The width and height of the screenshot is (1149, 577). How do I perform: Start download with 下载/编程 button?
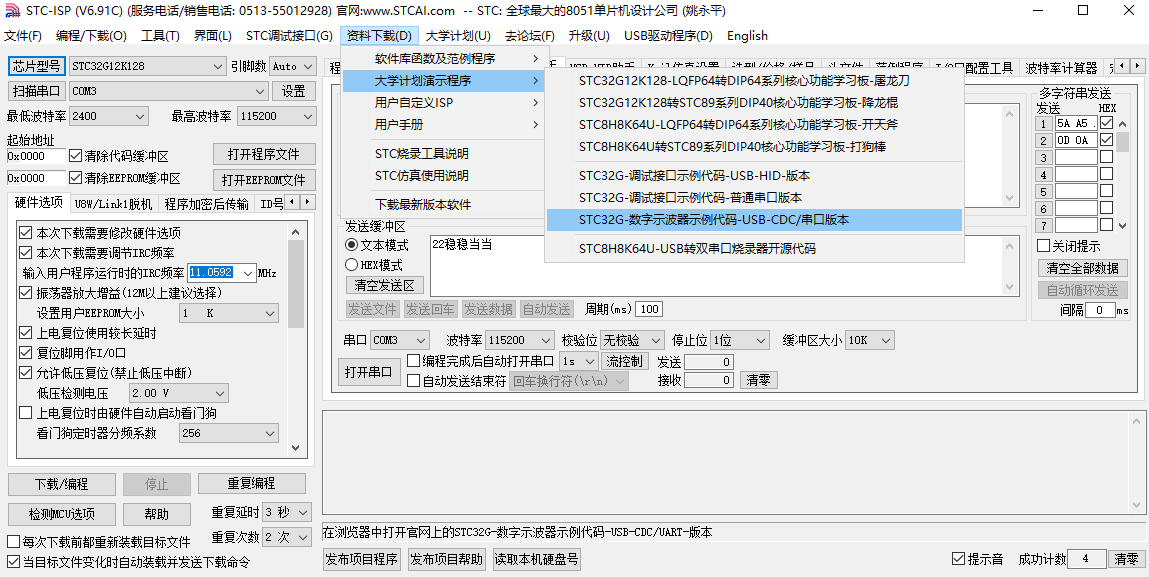(x=62, y=484)
